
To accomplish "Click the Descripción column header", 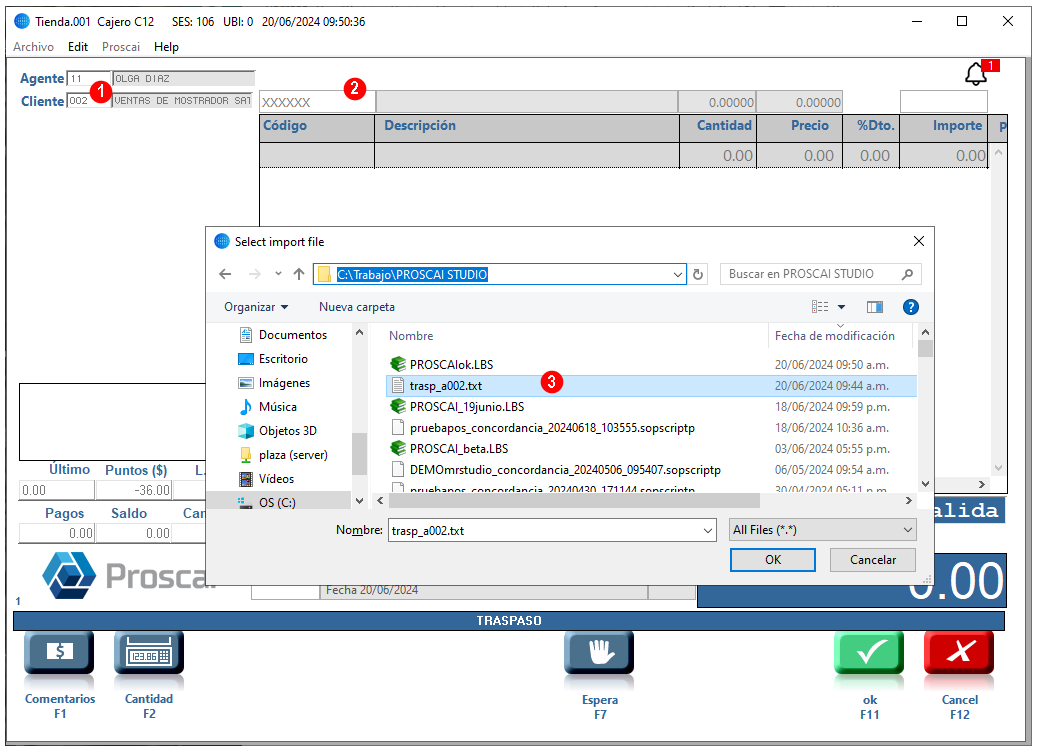I will 527,126.
